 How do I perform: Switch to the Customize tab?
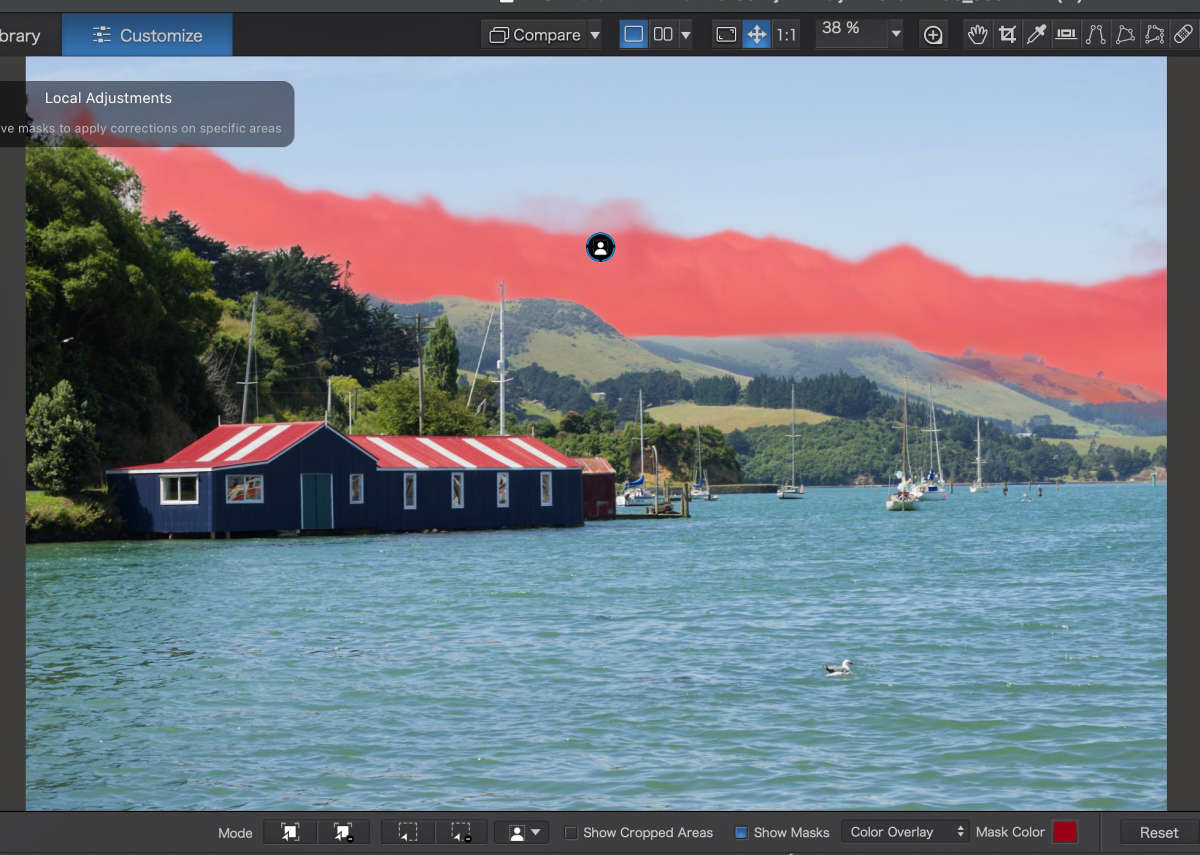click(x=147, y=35)
